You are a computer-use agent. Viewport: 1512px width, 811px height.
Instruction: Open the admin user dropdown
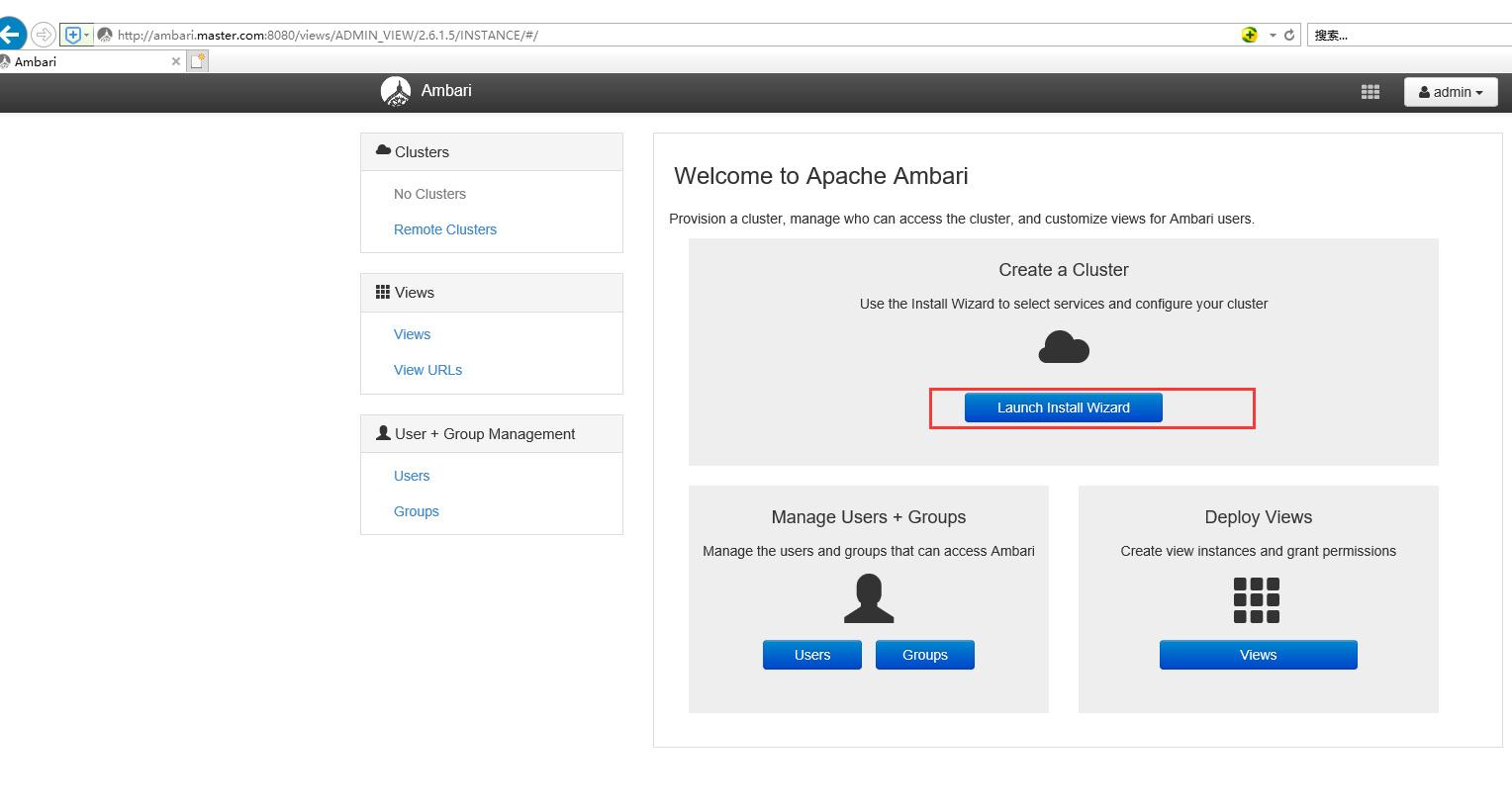coord(1451,92)
